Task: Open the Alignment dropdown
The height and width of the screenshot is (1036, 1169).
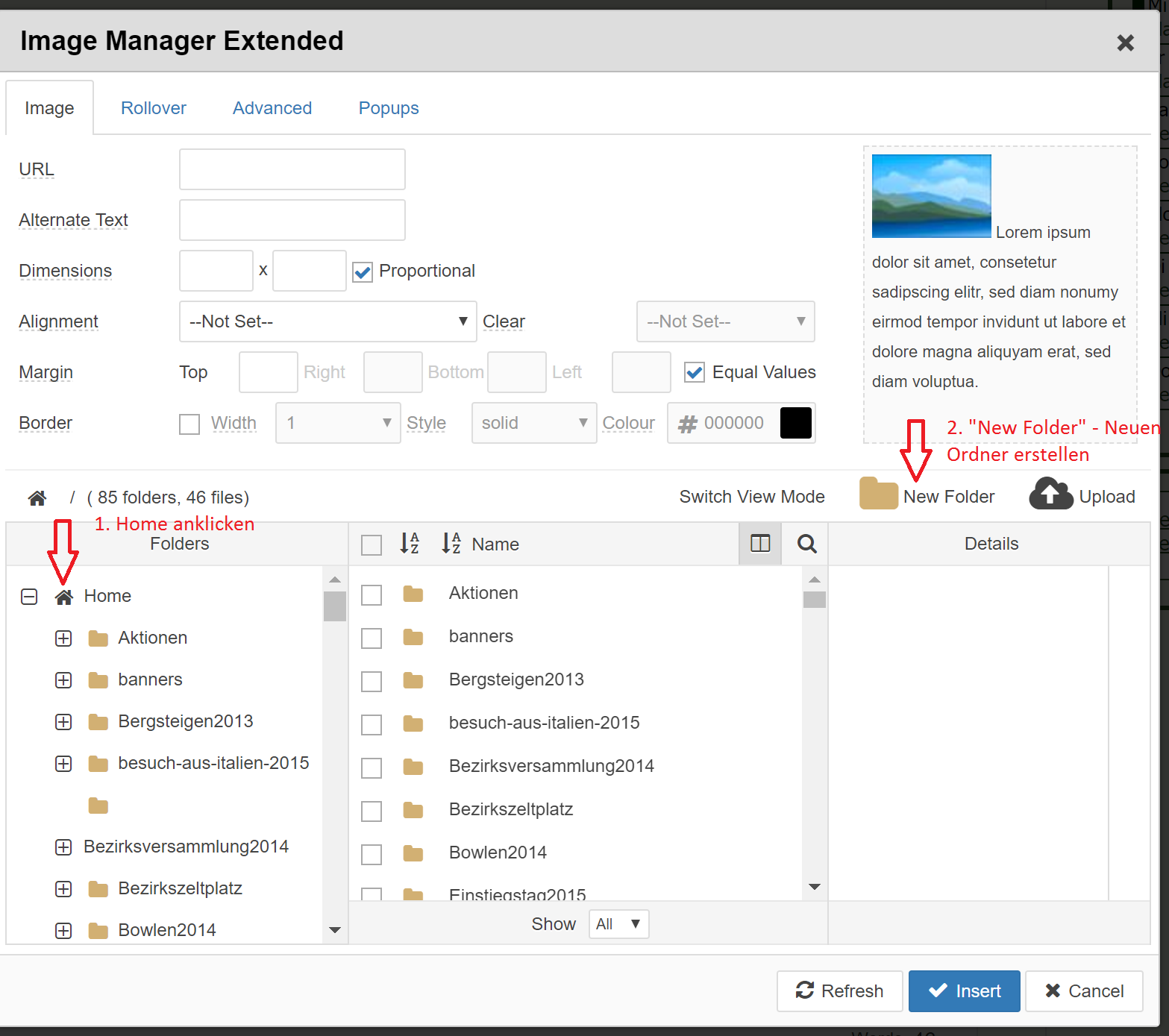Action: (327, 321)
